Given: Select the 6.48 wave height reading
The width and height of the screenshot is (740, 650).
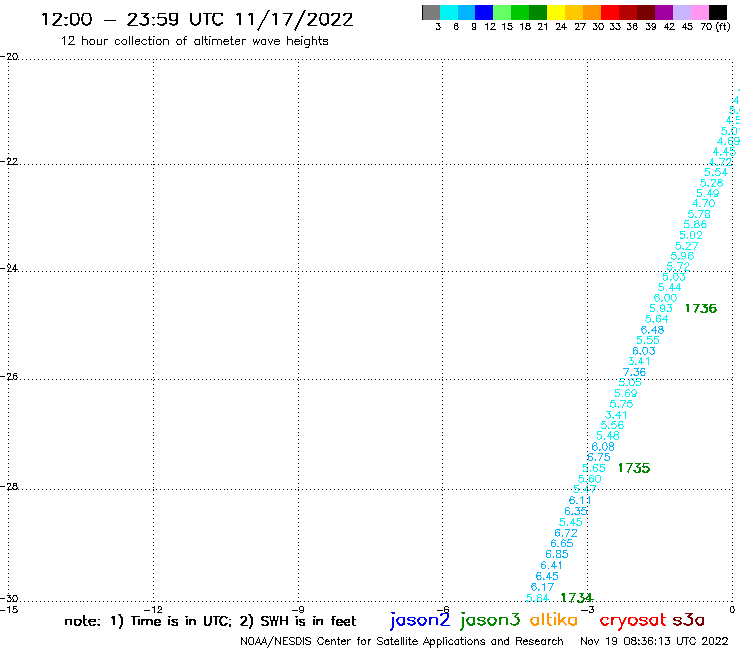Looking at the screenshot, I should [652, 330].
